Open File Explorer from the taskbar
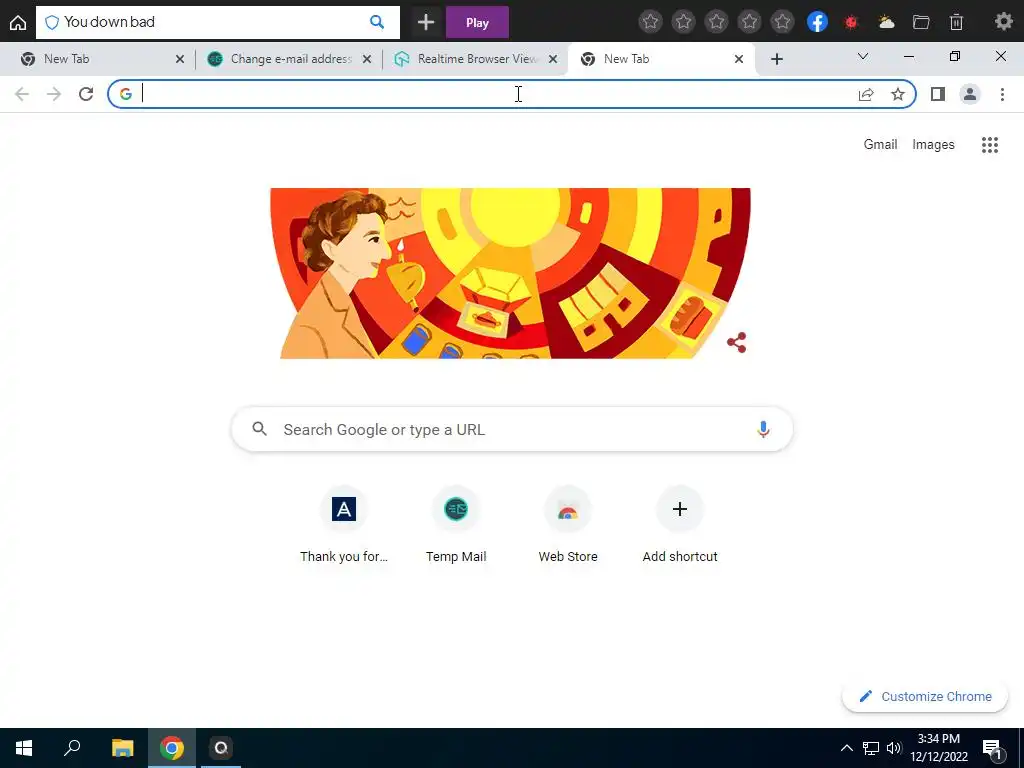The image size is (1024, 768). point(122,748)
